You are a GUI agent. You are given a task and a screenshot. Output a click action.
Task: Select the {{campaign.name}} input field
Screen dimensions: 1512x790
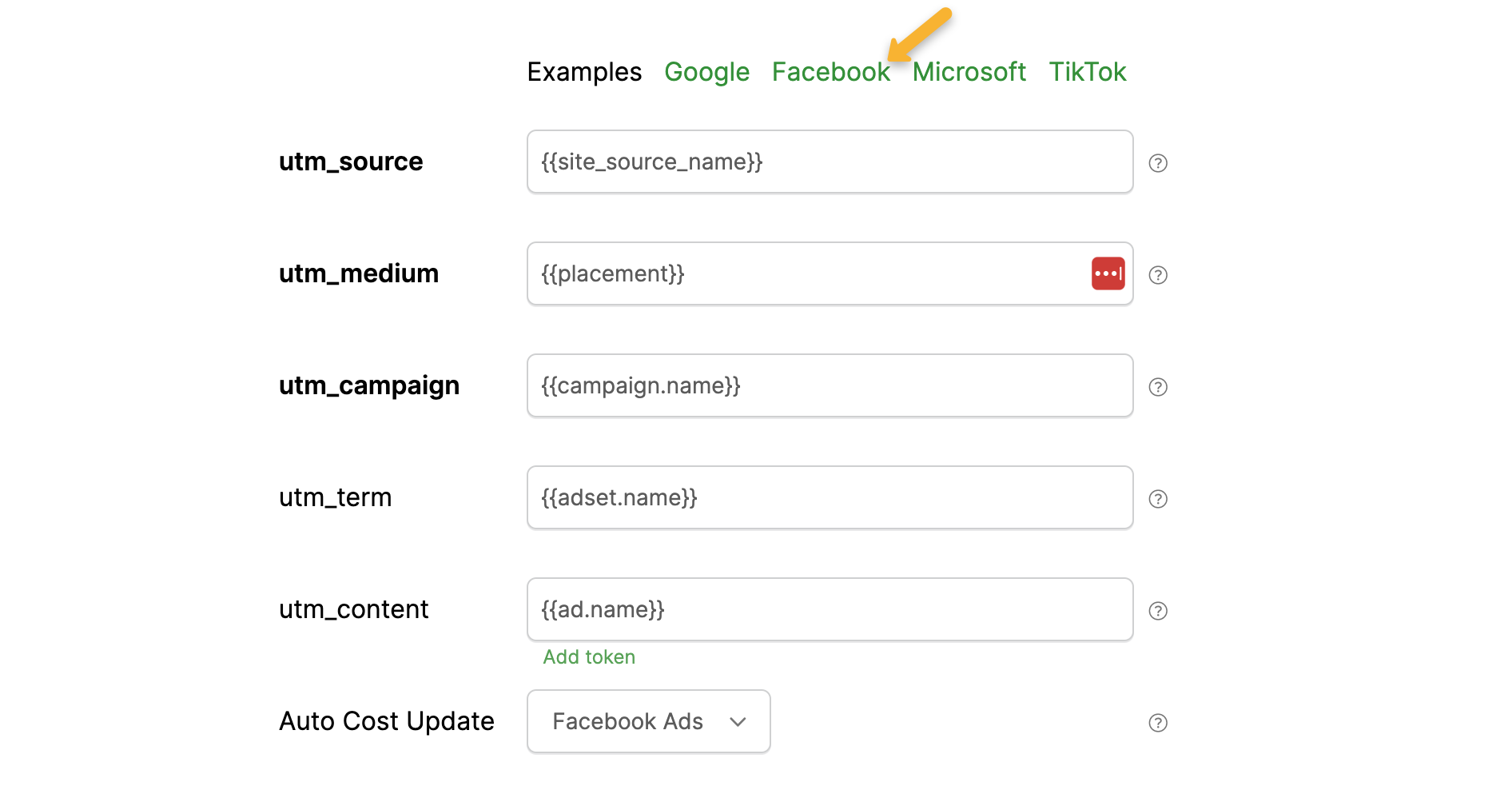tap(830, 385)
